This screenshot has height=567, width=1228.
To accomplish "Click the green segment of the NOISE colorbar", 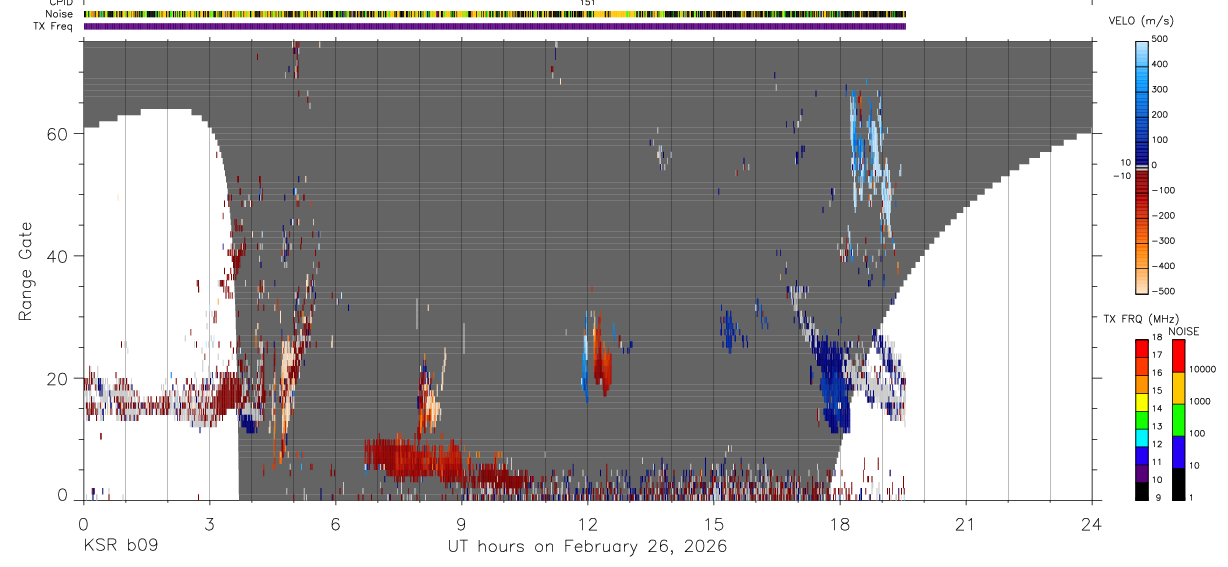I will (x=1178, y=420).
